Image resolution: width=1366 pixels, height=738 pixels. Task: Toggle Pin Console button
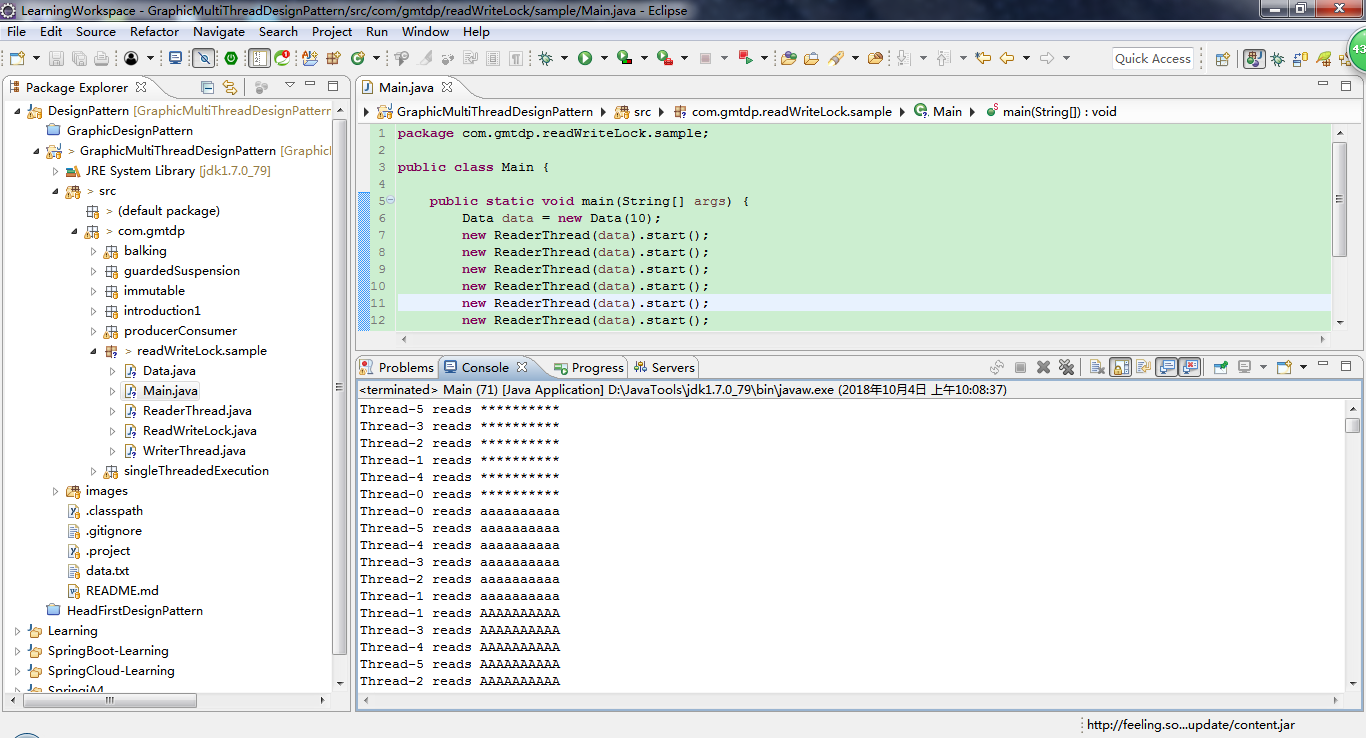click(1221, 367)
